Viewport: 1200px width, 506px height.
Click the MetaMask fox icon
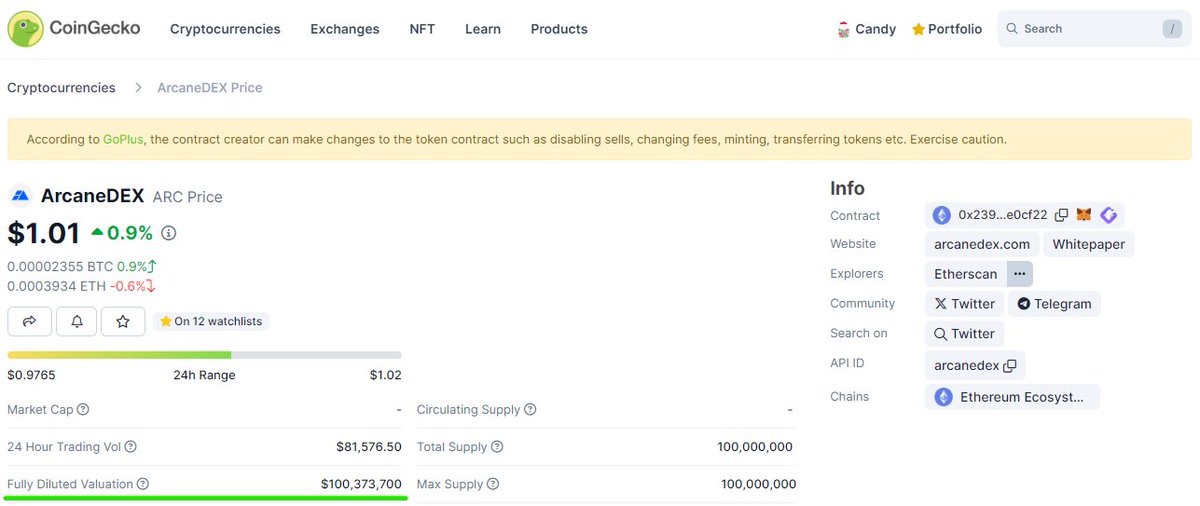click(x=1084, y=215)
